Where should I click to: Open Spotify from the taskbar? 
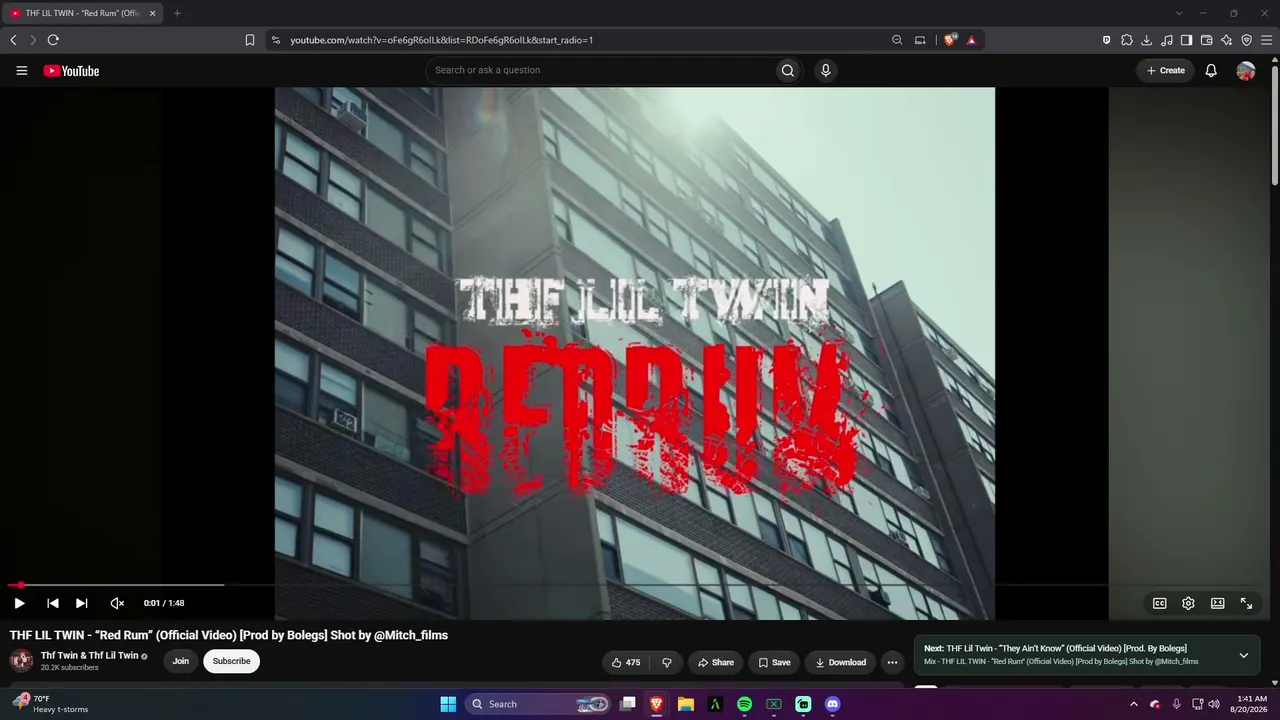pyautogui.click(x=744, y=704)
